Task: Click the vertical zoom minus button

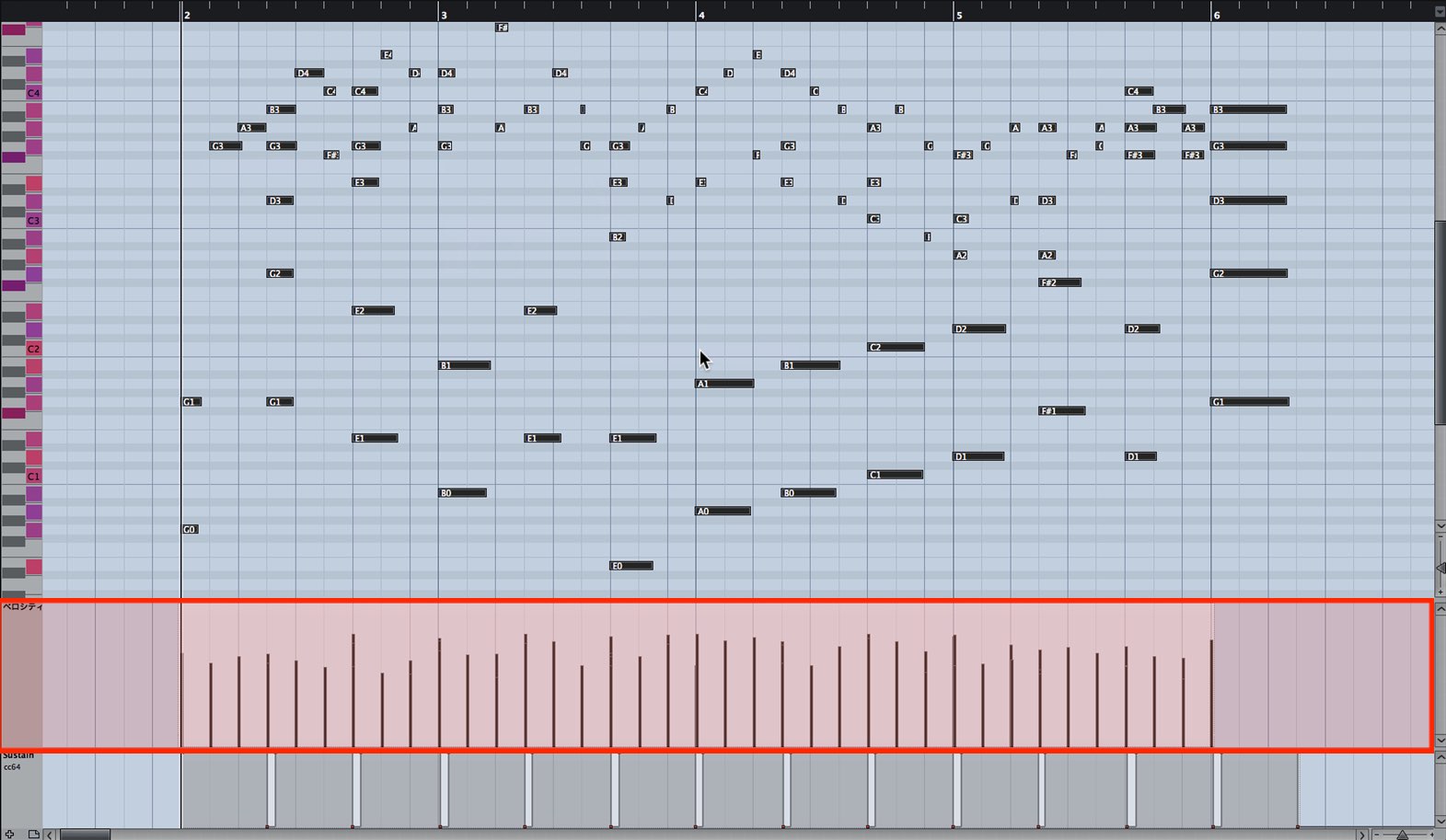Action: [1440, 537]
